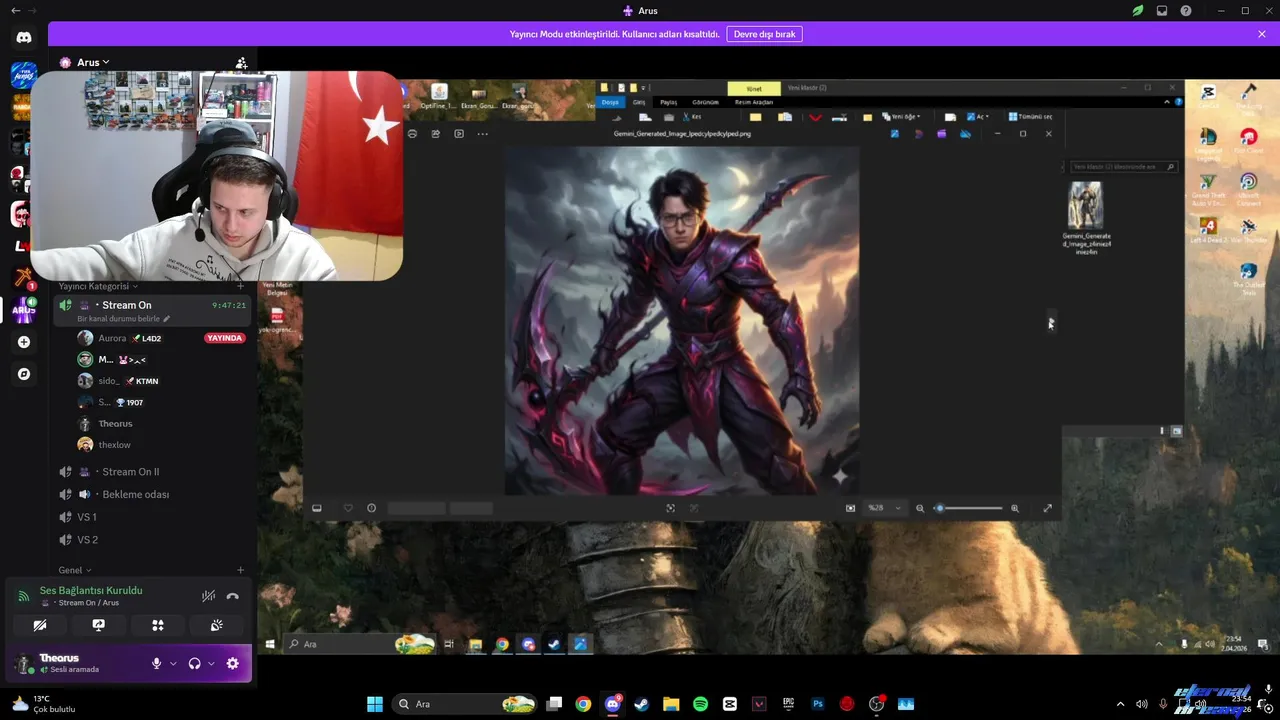Go back arrow in Discord title bar

tap(15, 11)
